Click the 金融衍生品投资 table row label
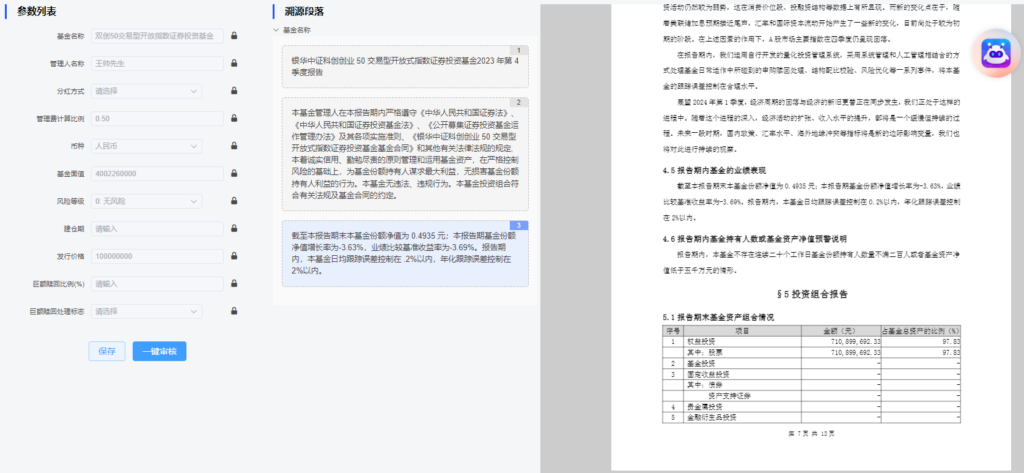 pos(711,417)
